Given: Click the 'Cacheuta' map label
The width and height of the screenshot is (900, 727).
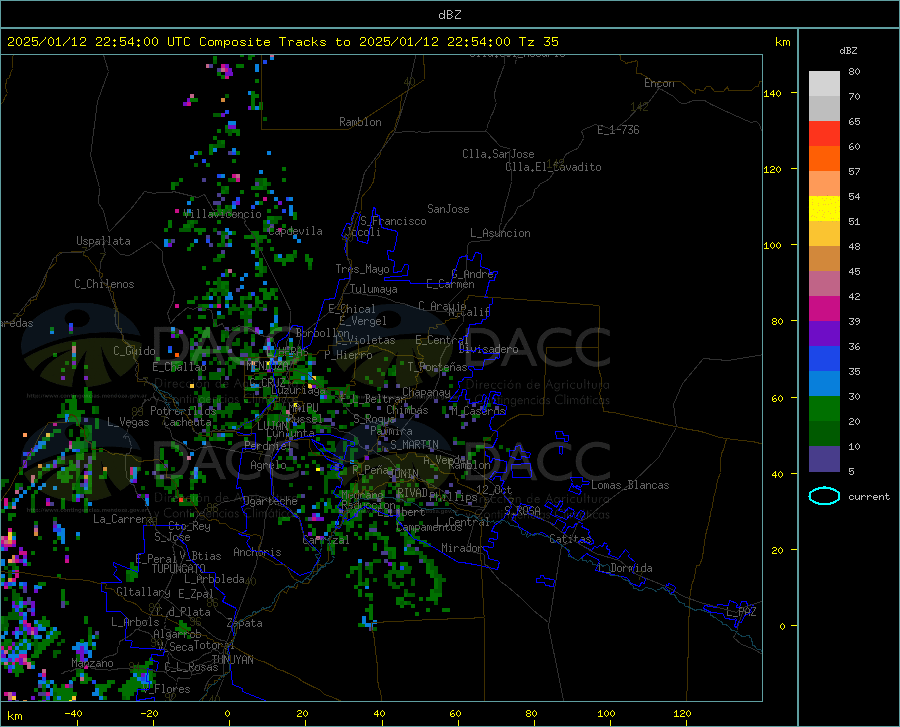Looking at the screenshot, I should click(x=187, y=422).
